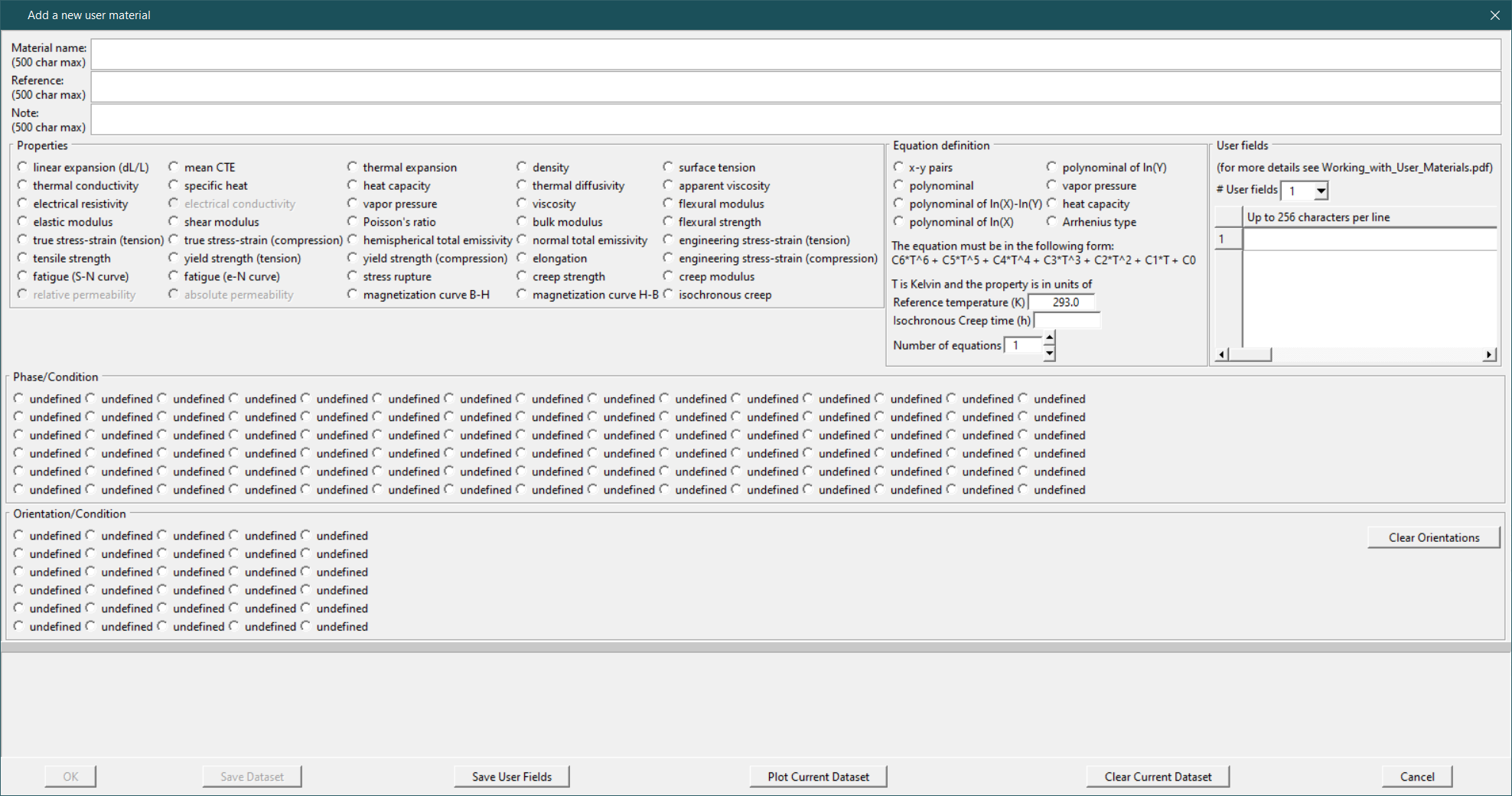The image size is (1512, 796).
Task: Select x-y pairs equation definition
Action: 899,167
